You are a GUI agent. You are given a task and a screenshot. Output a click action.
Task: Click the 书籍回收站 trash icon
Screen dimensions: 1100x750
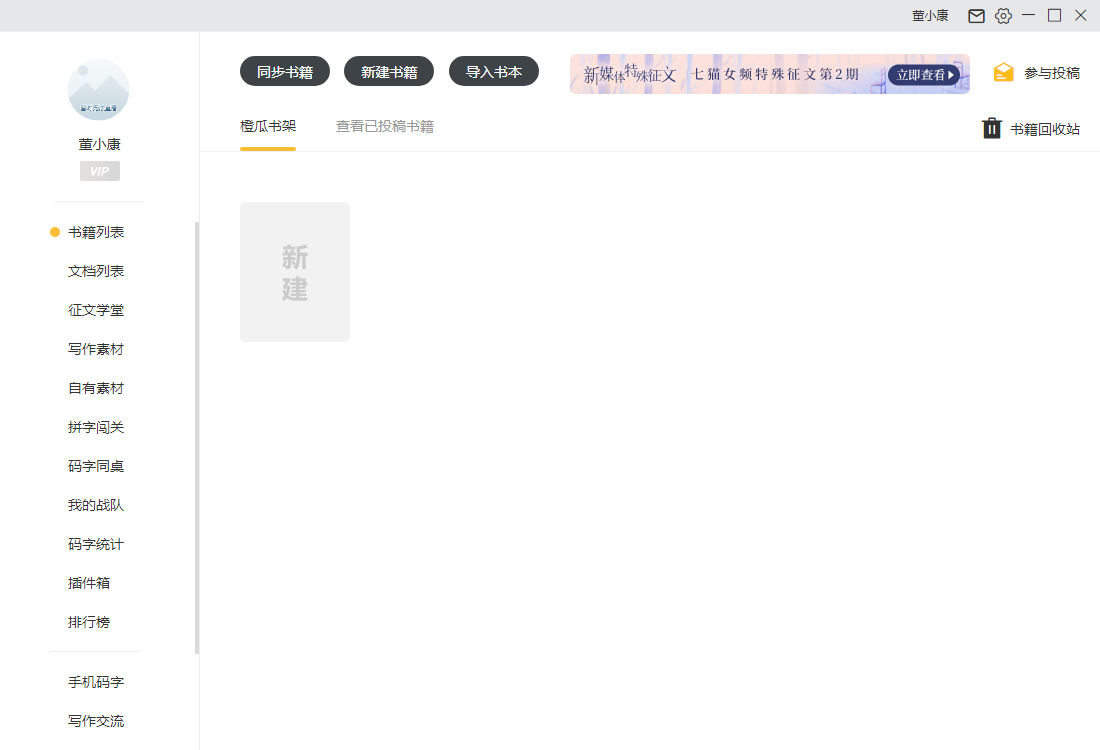(991, 128)
